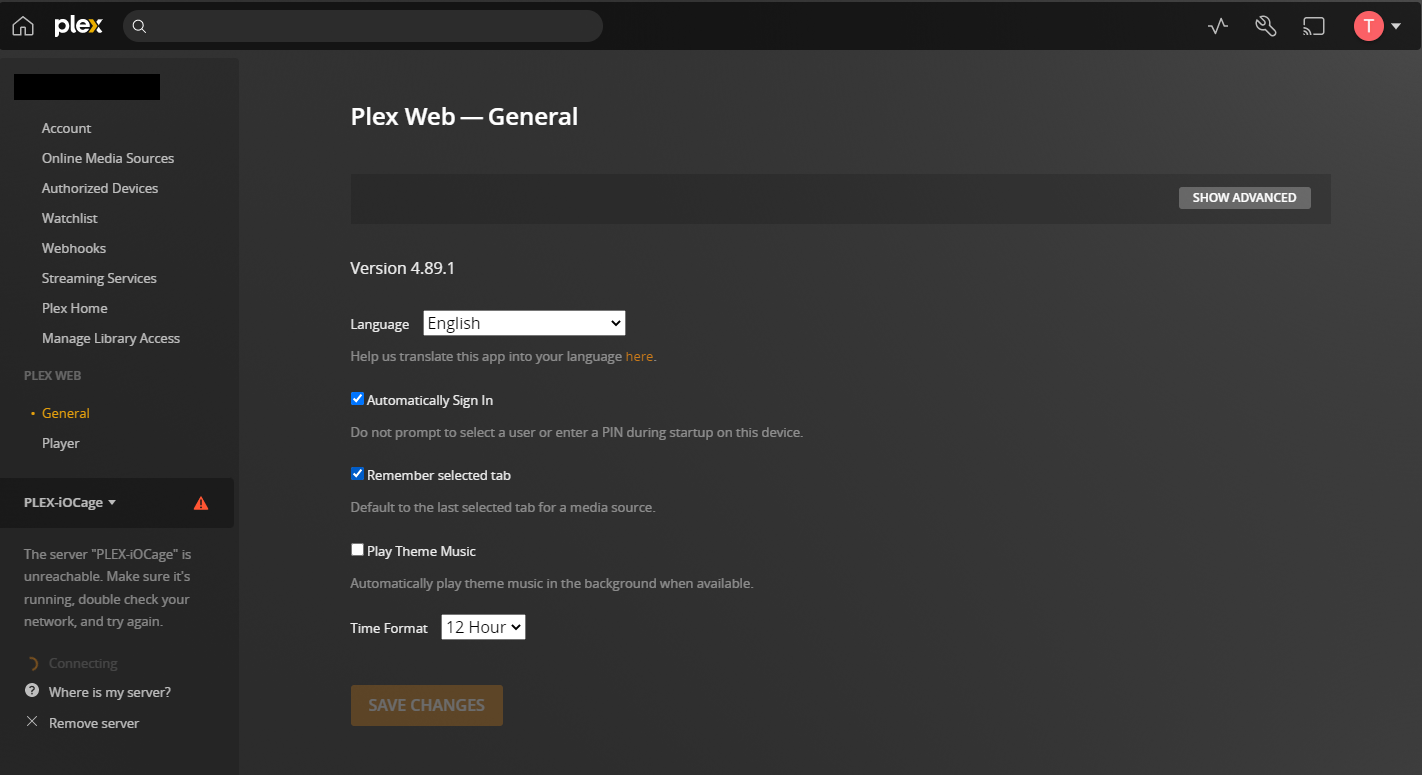Focus the top search field
The height and width of the screenshot is (775, 1422).
(x=363, y=26)
